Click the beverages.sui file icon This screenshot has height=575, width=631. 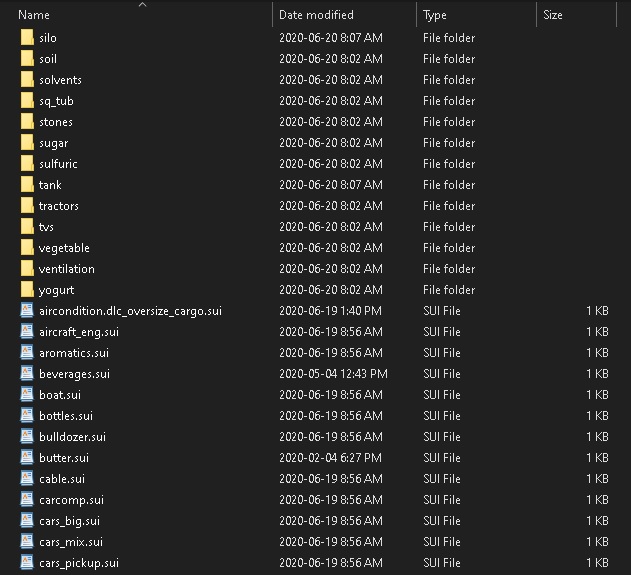point(27,374)
